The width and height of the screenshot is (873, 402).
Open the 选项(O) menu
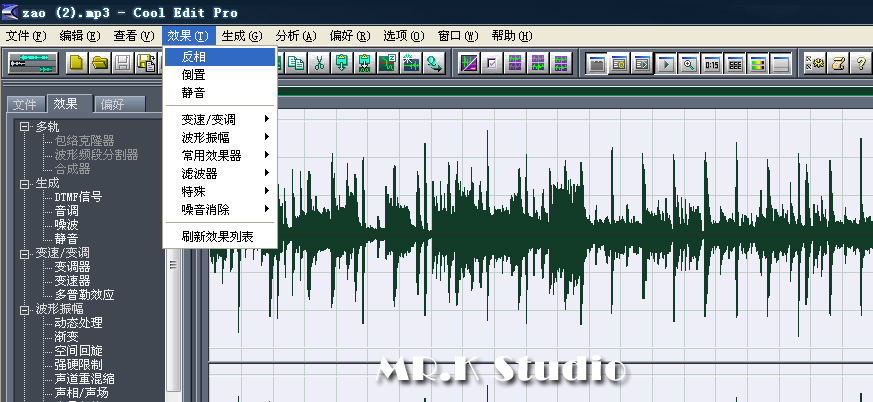(404, 36)
